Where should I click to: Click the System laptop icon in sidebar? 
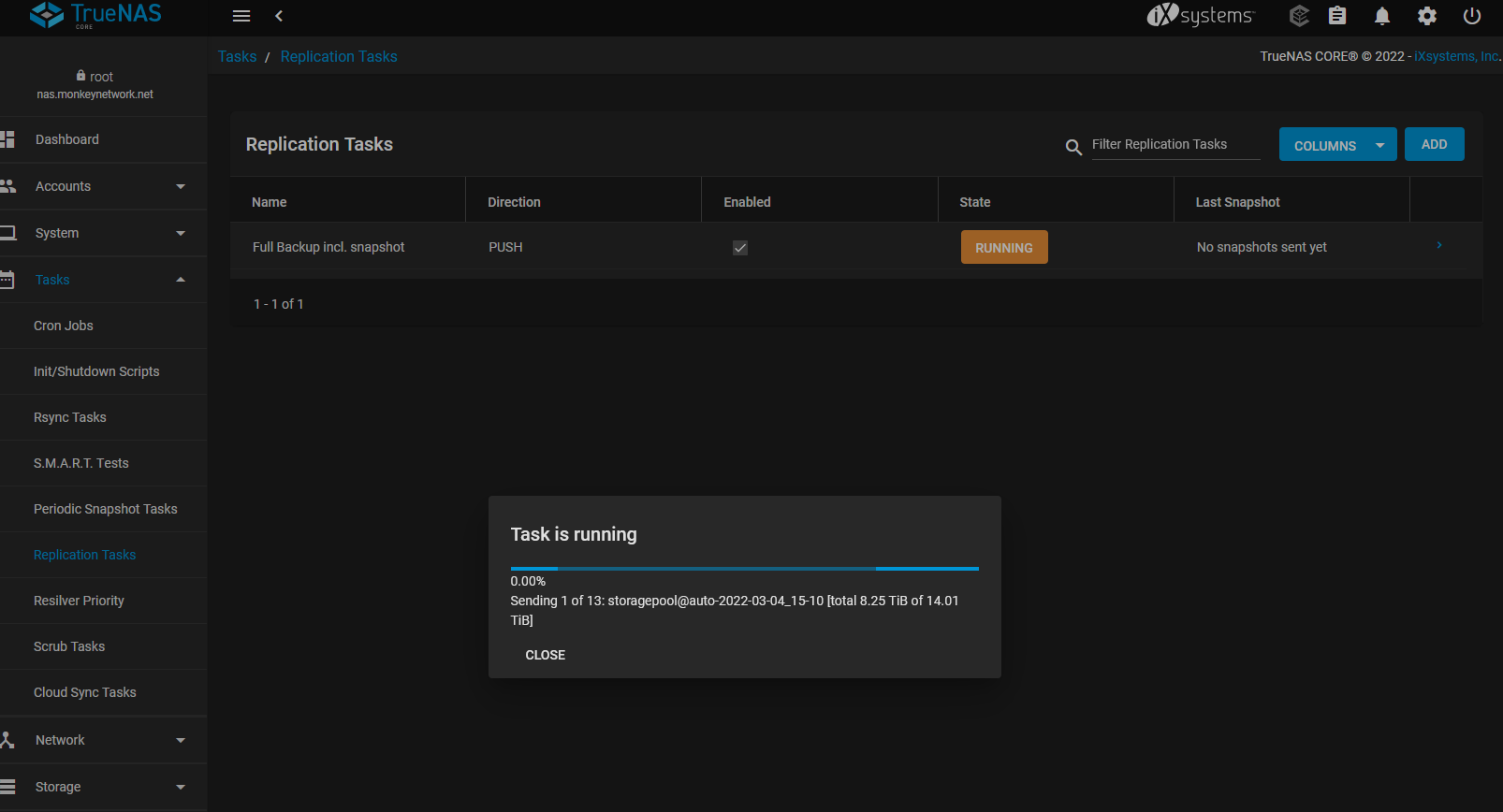(7, 233)
